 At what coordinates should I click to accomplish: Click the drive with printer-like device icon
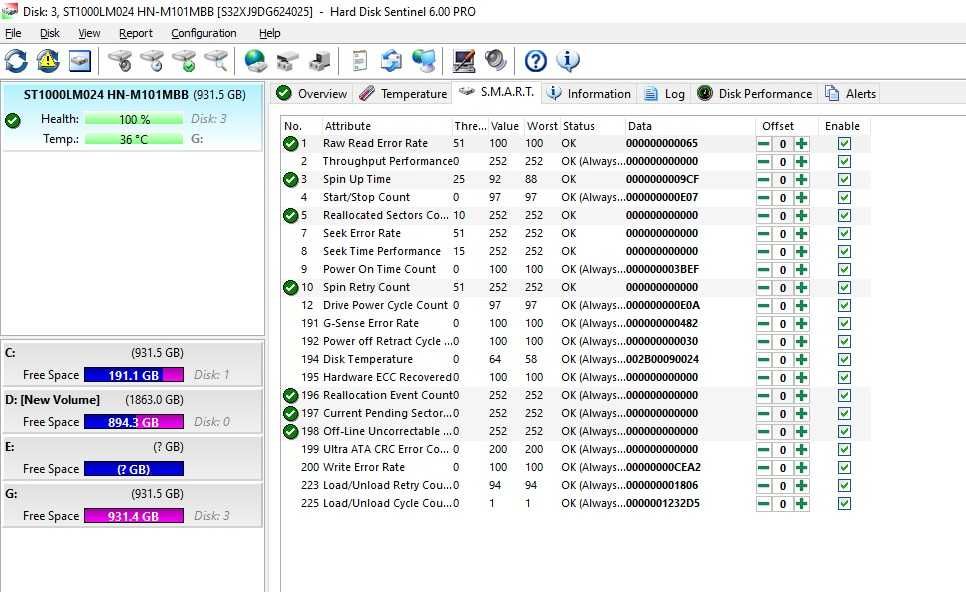(x=319, y=61)
